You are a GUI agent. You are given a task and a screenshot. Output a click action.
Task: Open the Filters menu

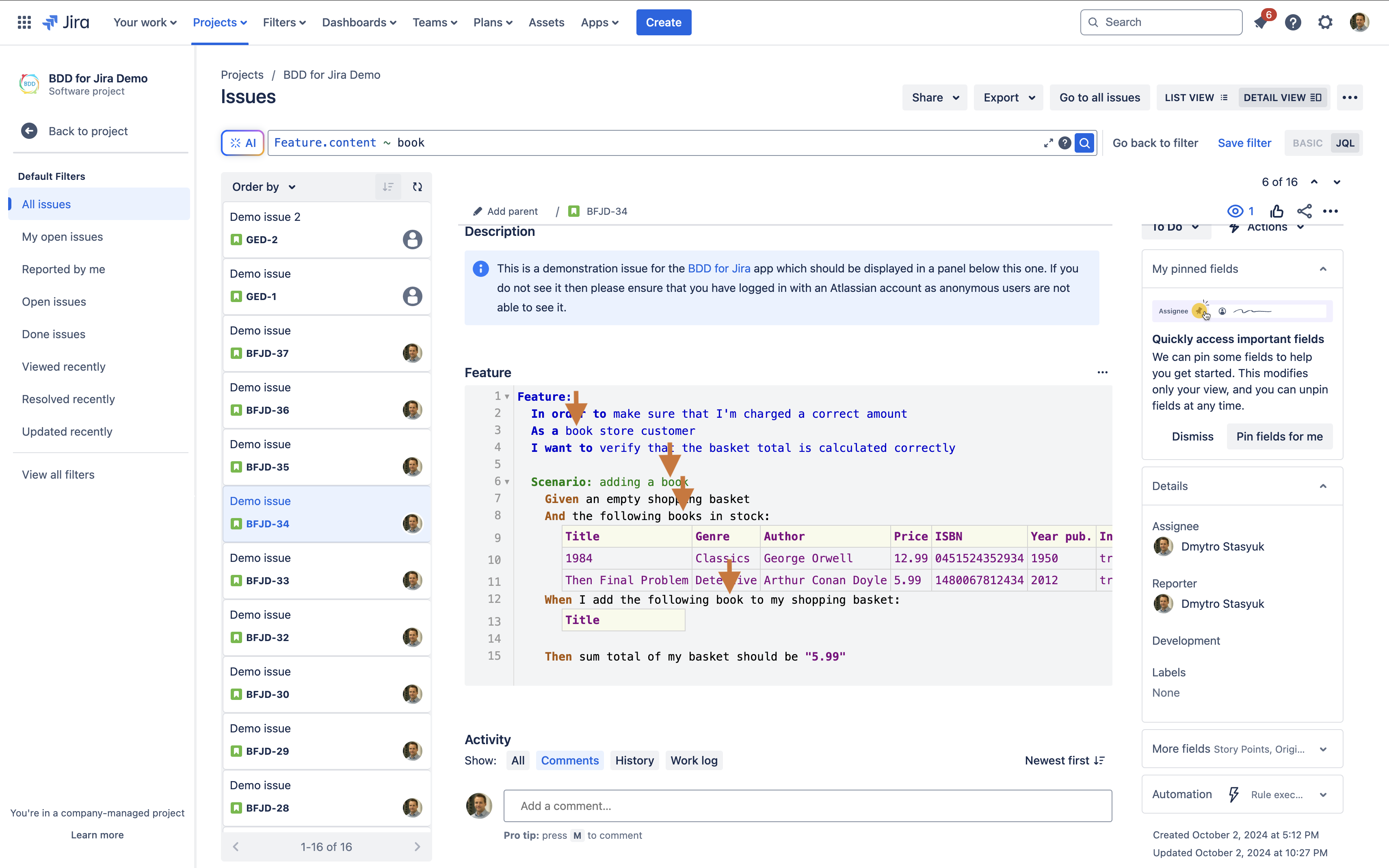click(284, 22)
